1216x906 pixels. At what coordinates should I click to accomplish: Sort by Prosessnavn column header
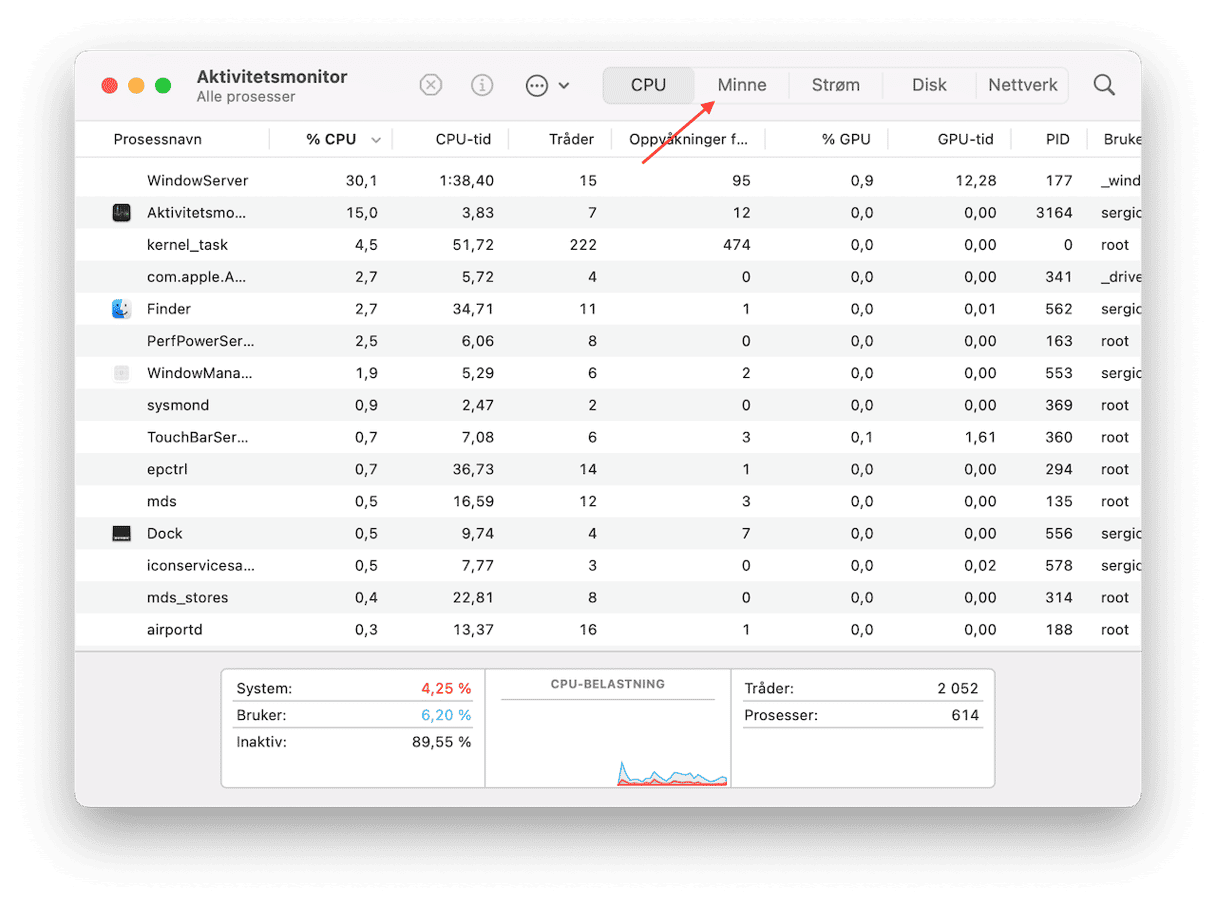158,139
